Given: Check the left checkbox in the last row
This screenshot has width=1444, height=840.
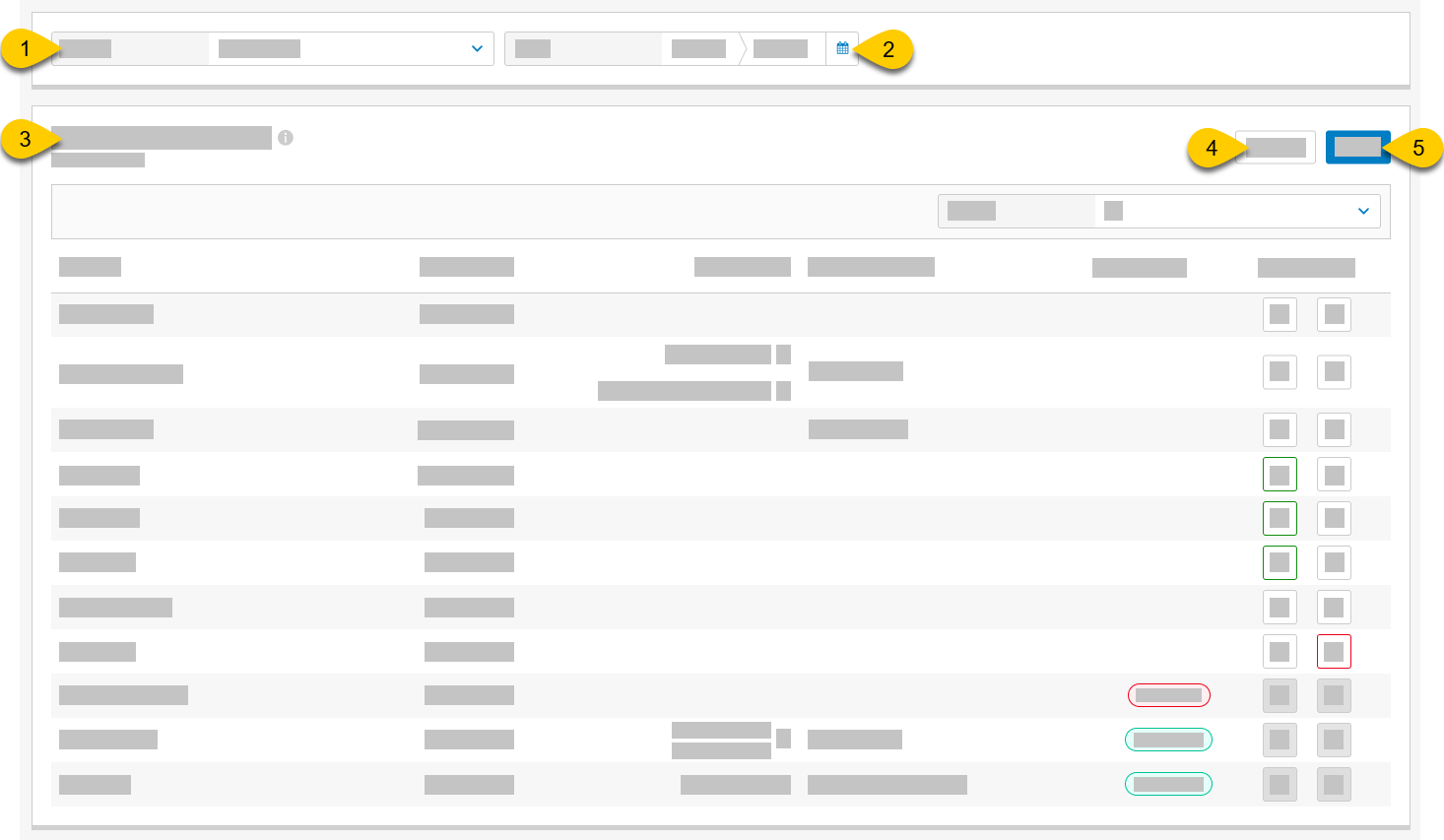Looking at the screenshot, I should point(1280,784).
